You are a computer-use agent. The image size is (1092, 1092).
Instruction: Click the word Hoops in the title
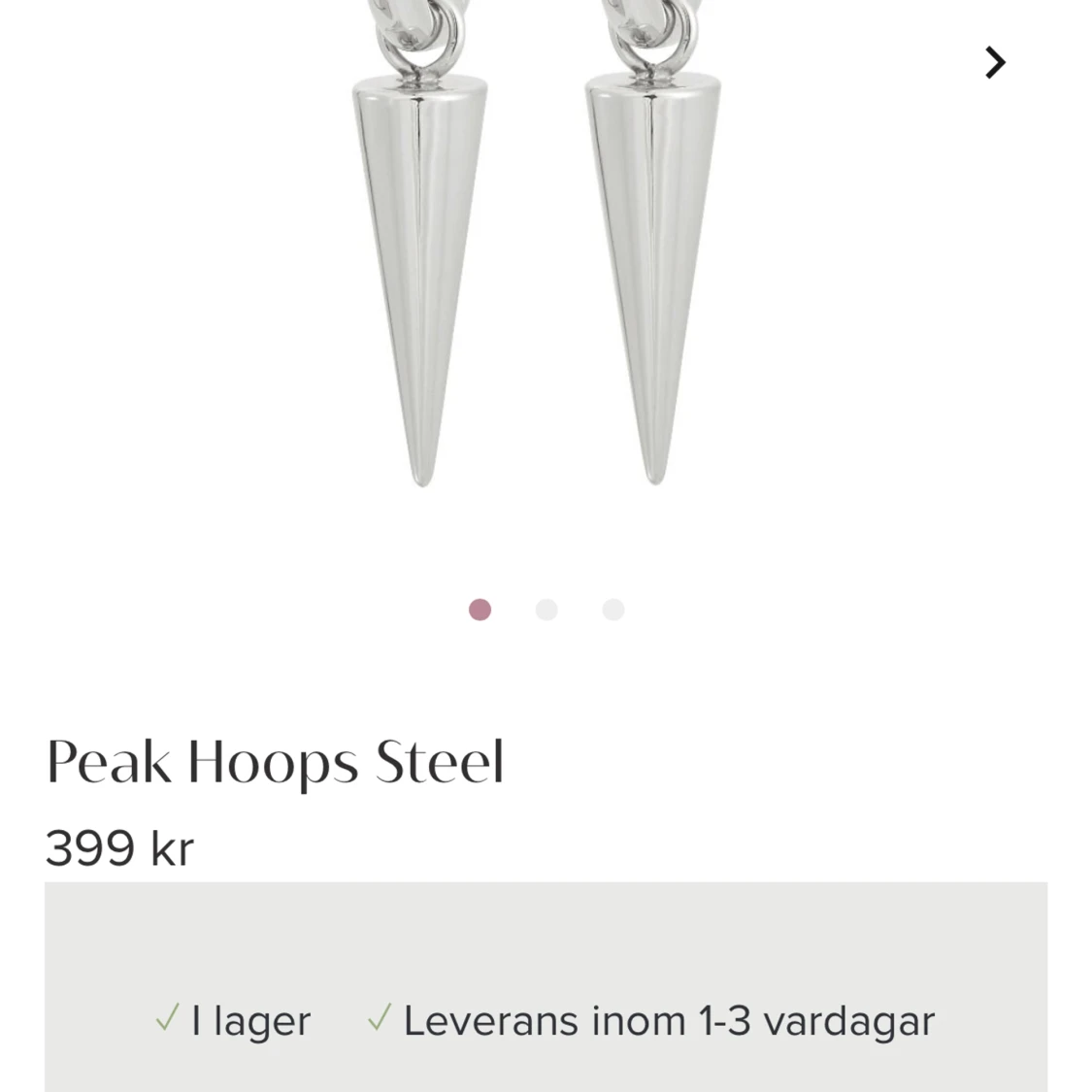(x=273, y=764)
